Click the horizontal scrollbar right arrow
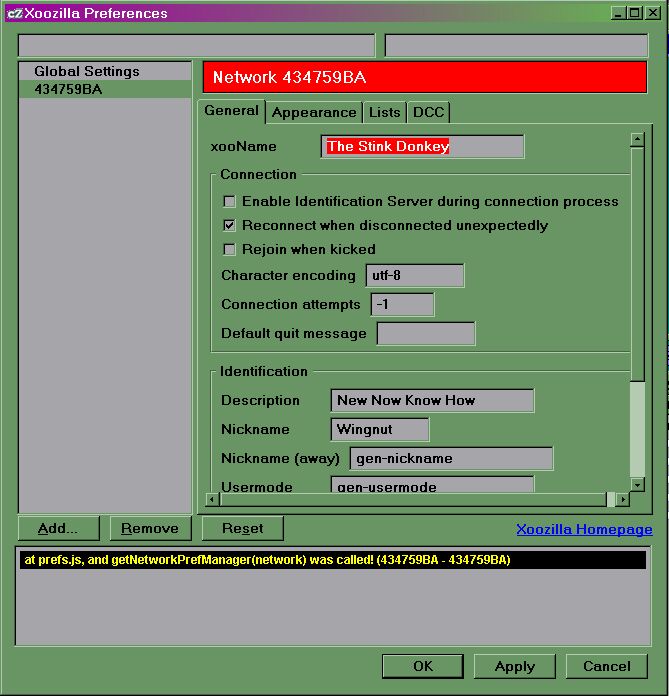 [623, 500]
